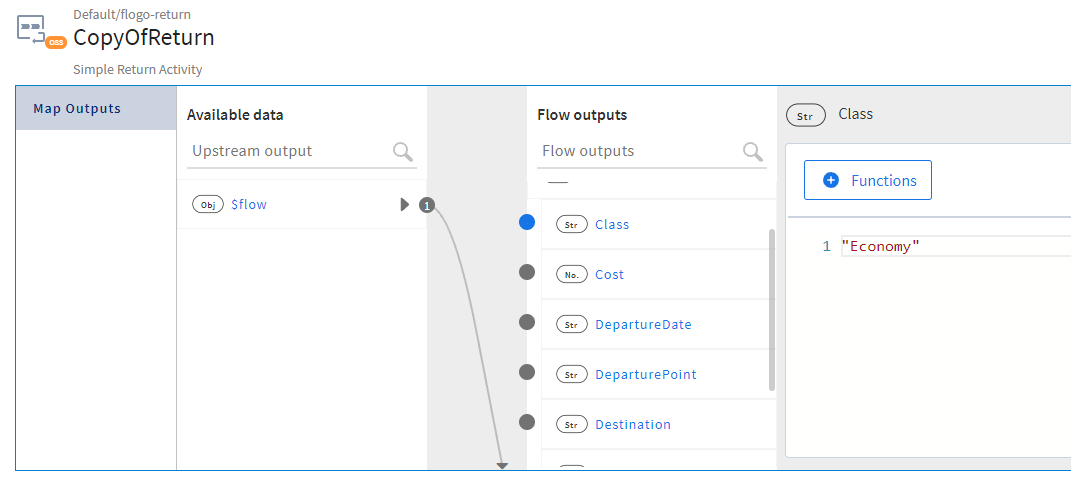Click the down arrow below mapping line
1071x481 pixels.
pos(502,466)
